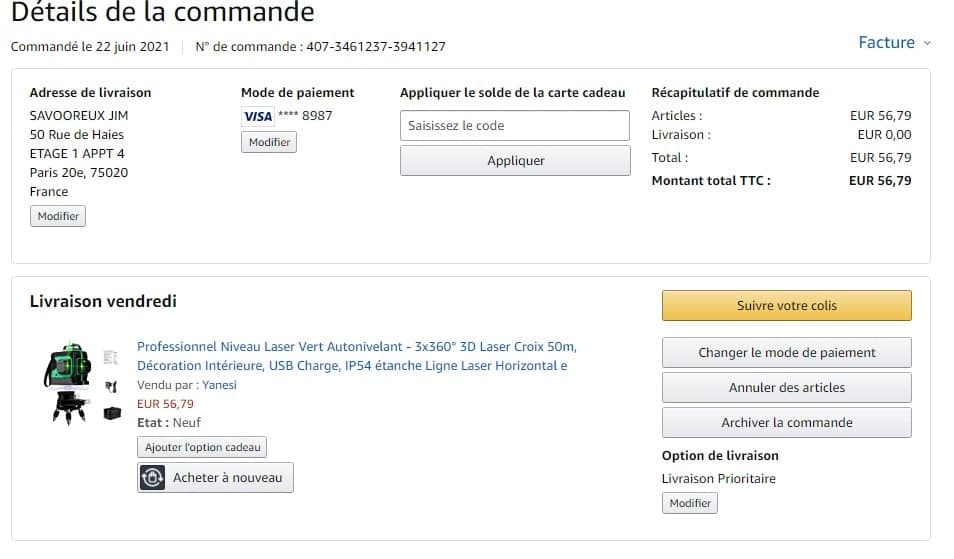Focus the gift card code field
This screenshot has height=559, width=954.
(x=515, y=126)
